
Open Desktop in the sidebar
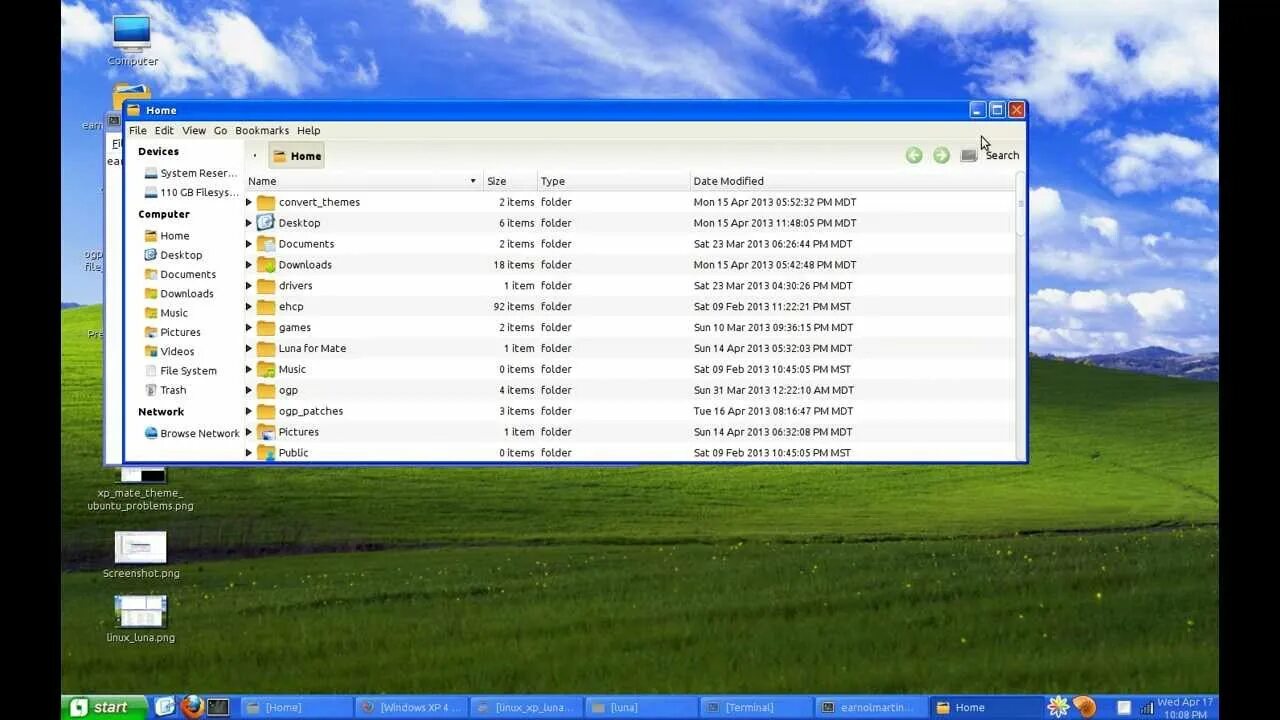173,255
